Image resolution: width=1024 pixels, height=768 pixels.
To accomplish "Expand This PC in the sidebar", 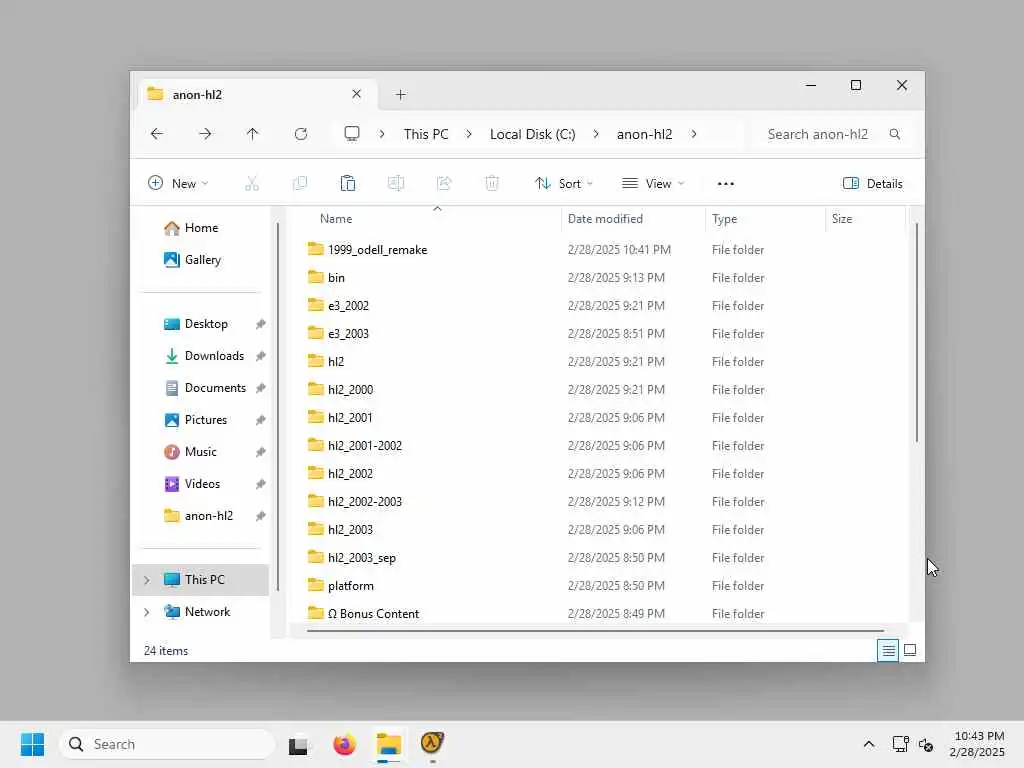I will click(147, 580).
